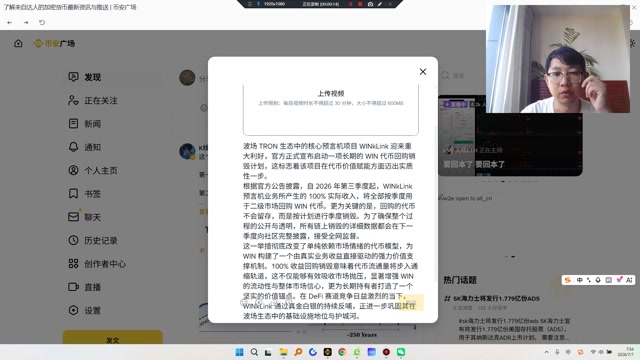640x360 pixels.
Task: Pause the screen recording
Action: (351, 4)
